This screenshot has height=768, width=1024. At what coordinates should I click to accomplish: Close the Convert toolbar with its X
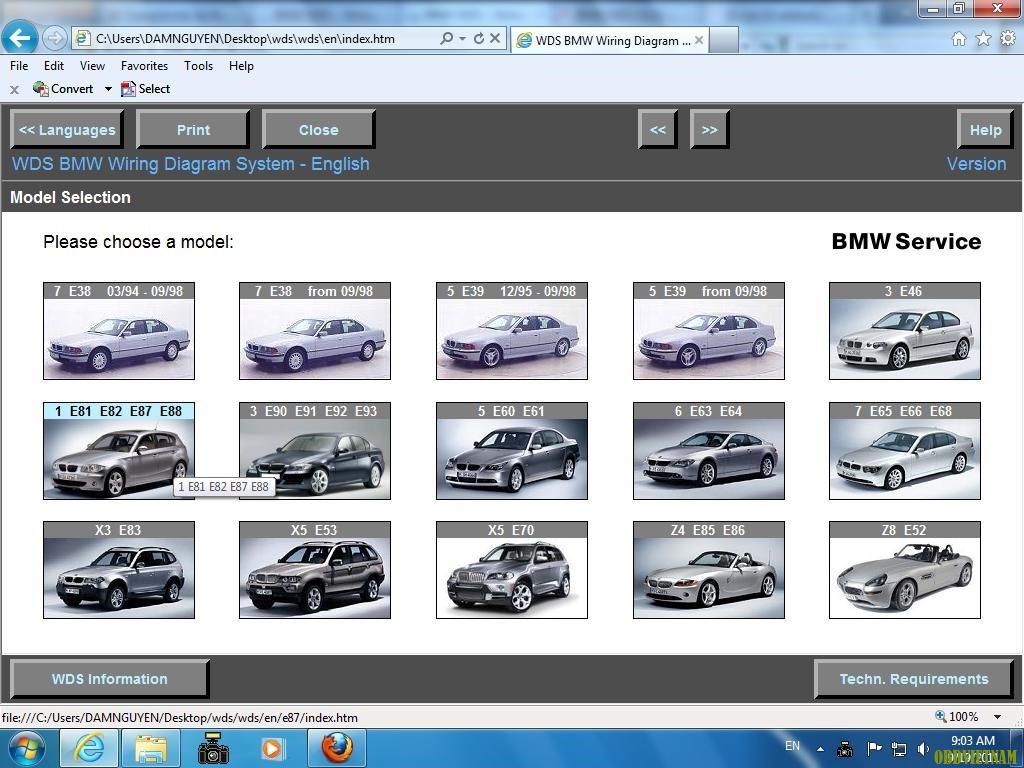point(14,89)
